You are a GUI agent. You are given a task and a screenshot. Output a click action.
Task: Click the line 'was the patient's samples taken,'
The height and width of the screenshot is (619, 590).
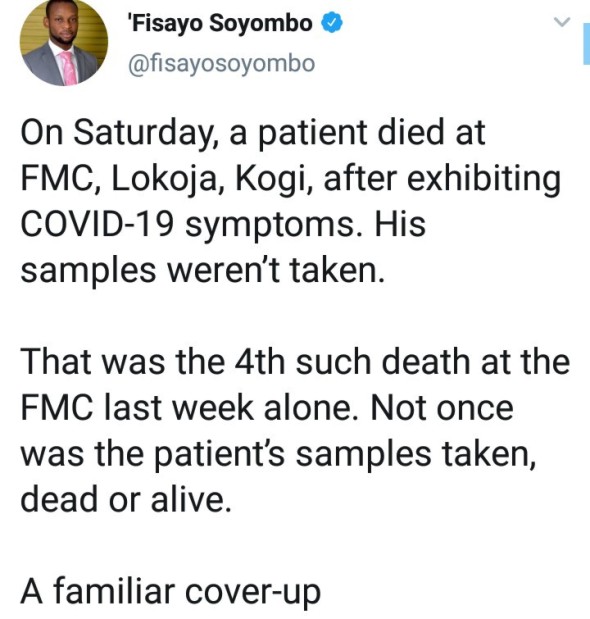point(279,454)
